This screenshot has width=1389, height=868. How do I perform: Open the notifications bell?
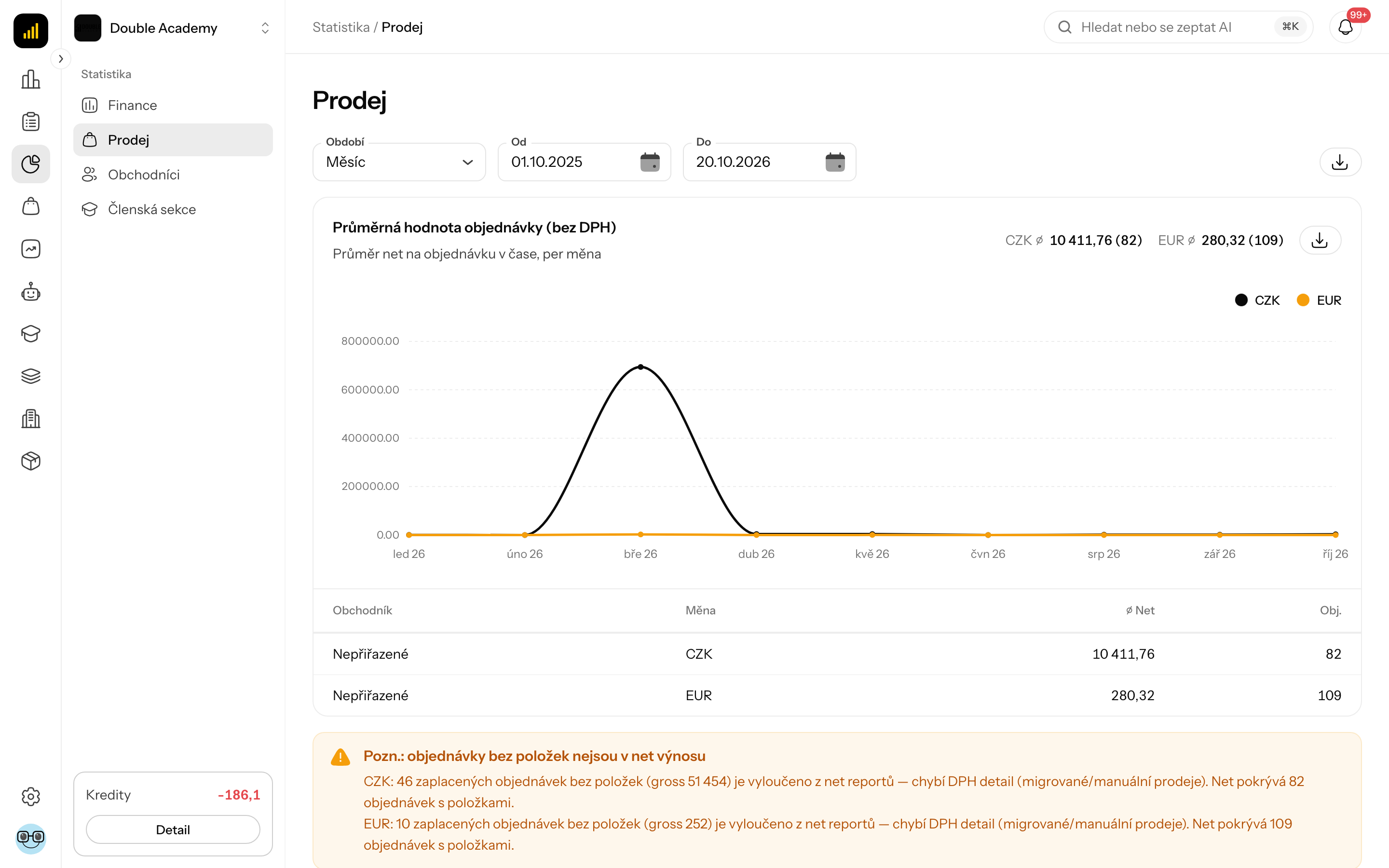coord(1345,27)
